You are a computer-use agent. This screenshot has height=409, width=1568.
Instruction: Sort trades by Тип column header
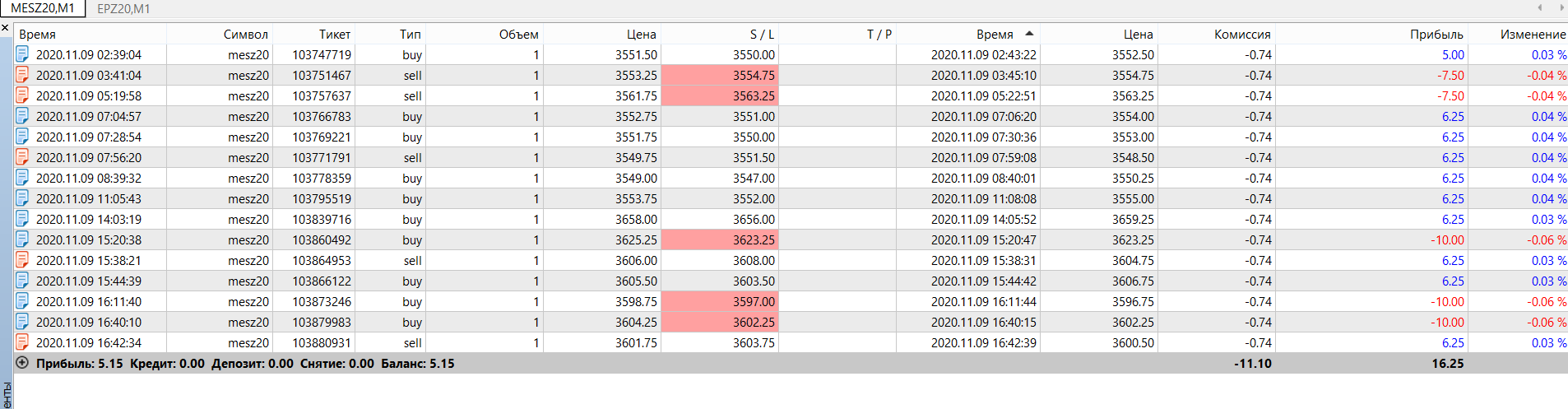point(410,35)
